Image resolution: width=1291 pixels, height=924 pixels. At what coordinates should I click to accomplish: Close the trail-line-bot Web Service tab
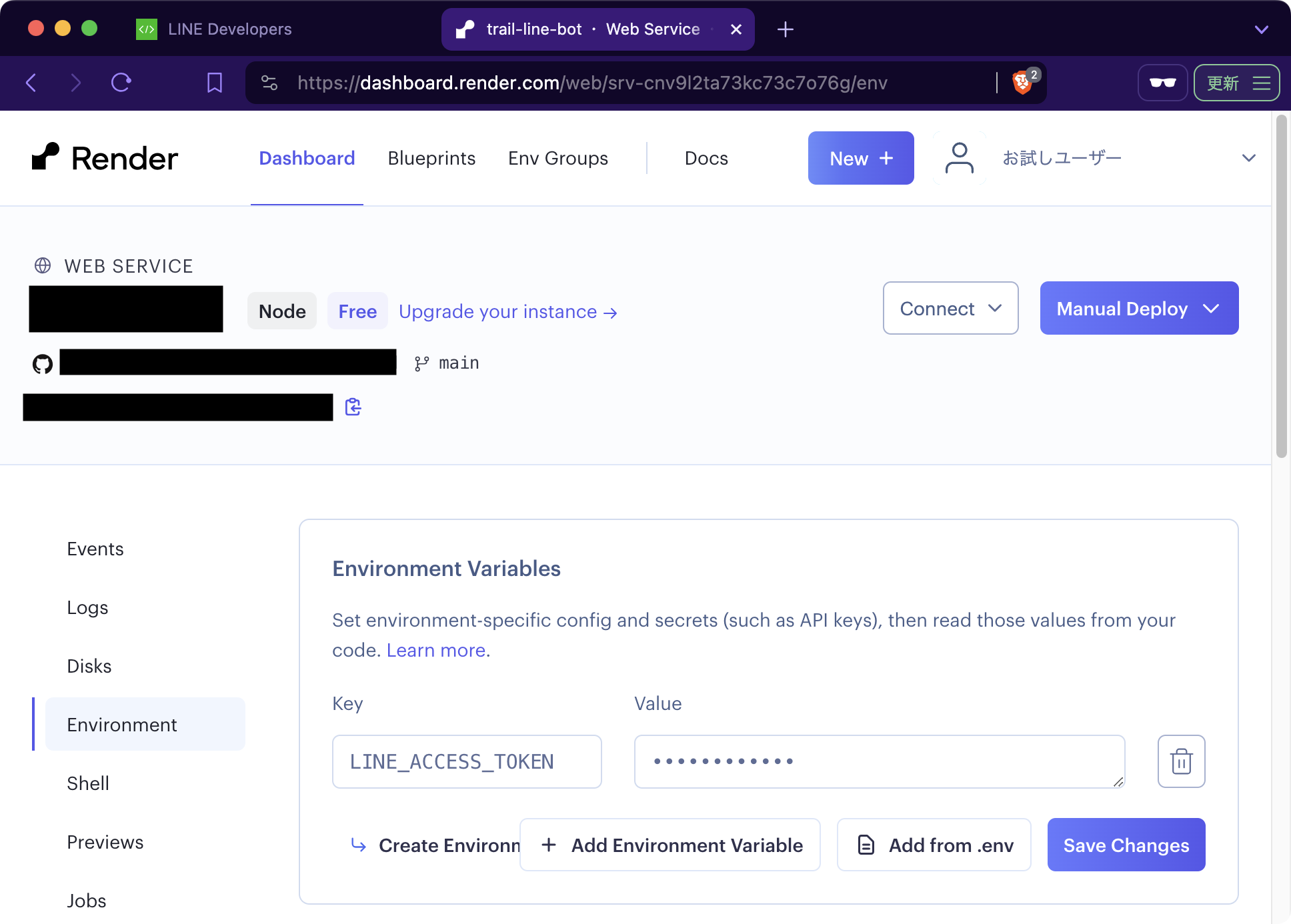(x=736, y=29)
